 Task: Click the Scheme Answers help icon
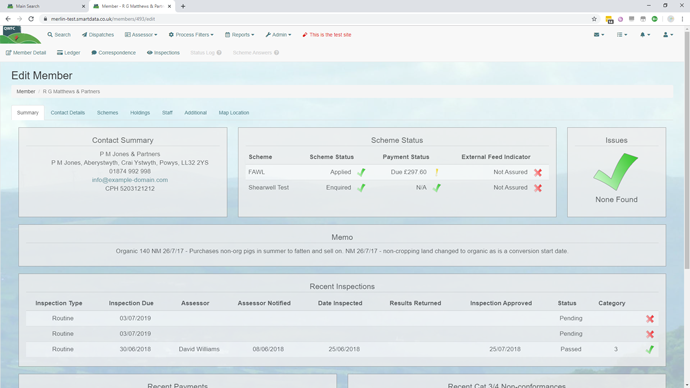(x=276, y=53)
